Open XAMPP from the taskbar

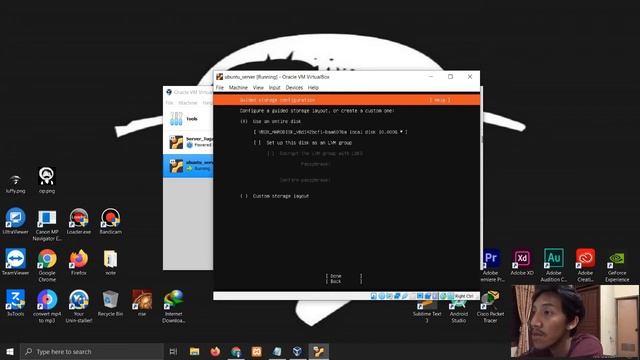[257, 351]
